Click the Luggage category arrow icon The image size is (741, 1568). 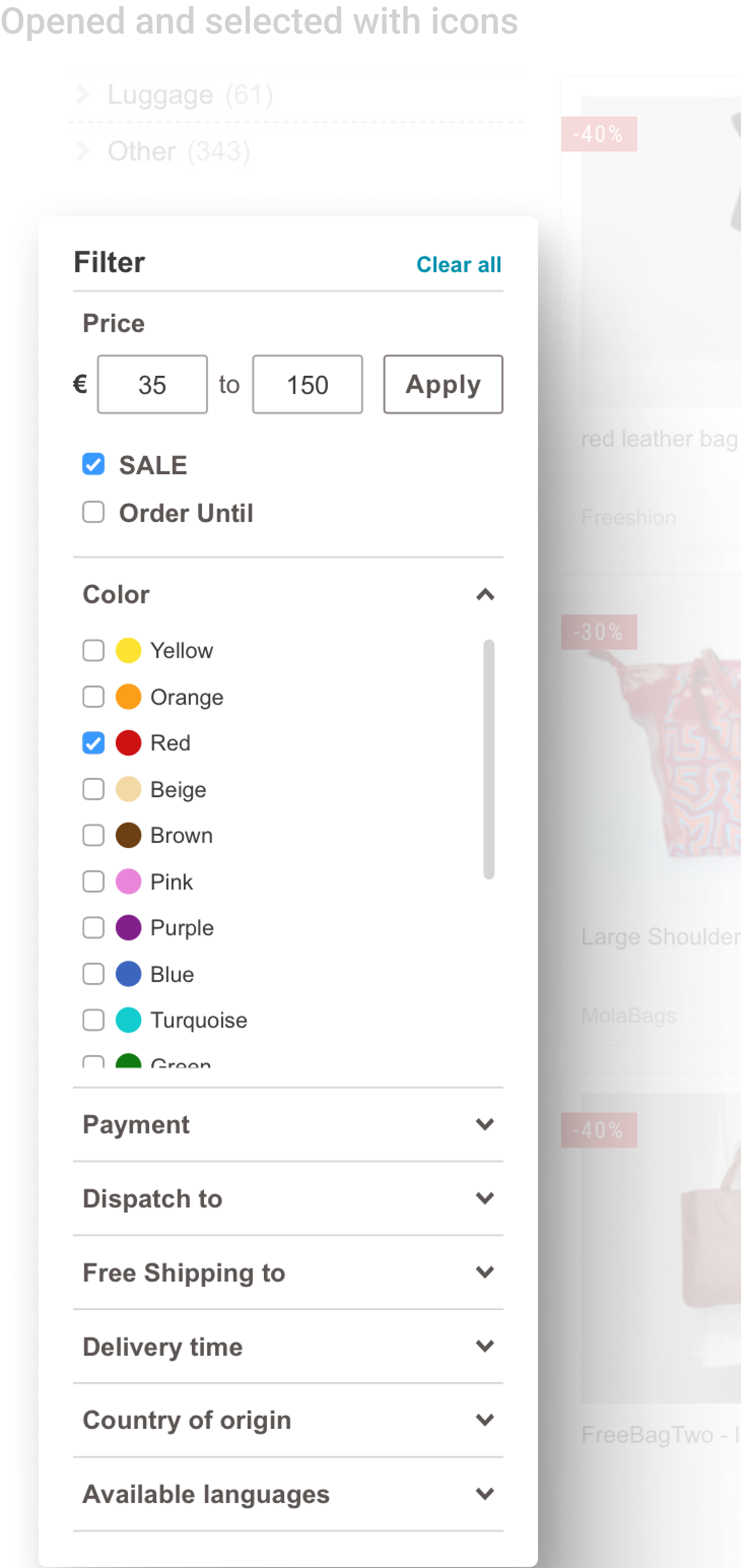click(84, 94)
